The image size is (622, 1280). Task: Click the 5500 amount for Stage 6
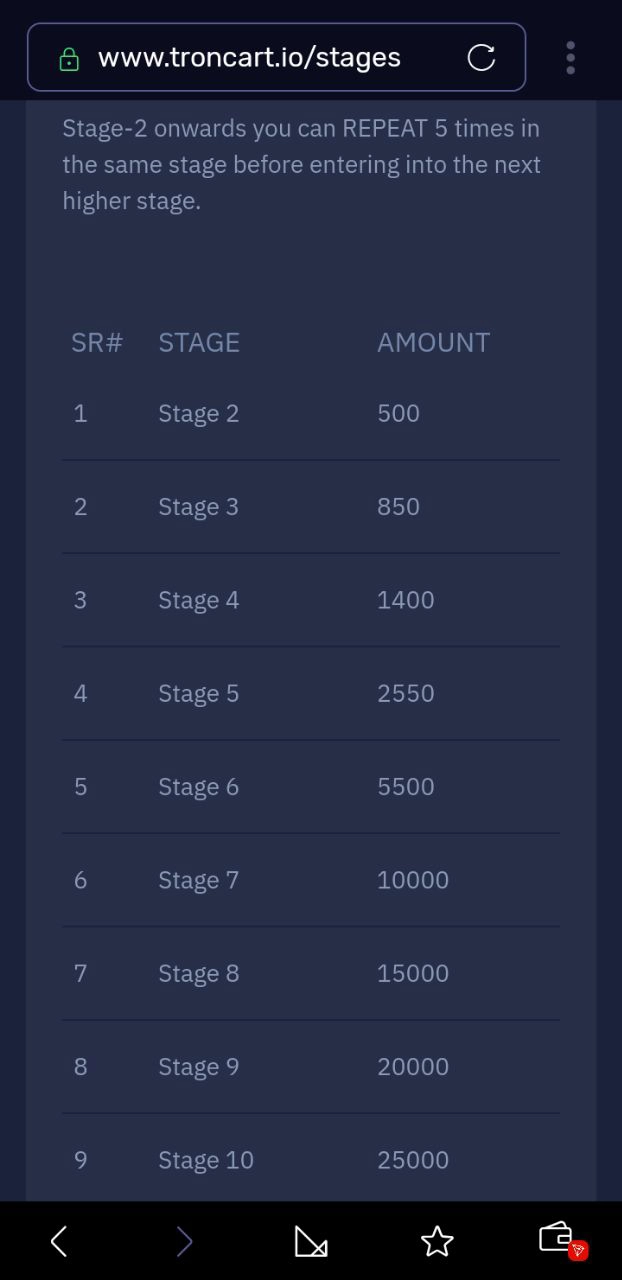coord(406,787)
